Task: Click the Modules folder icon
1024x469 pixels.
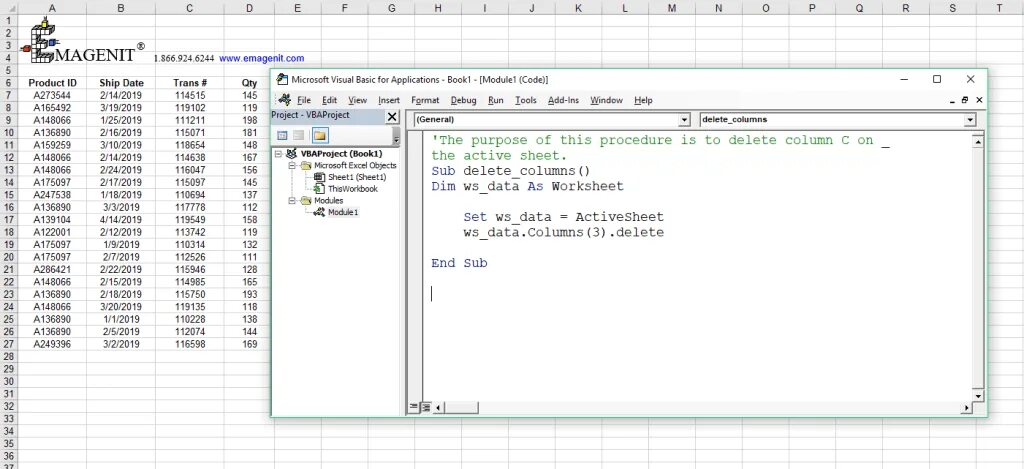Action: [306, 201]
